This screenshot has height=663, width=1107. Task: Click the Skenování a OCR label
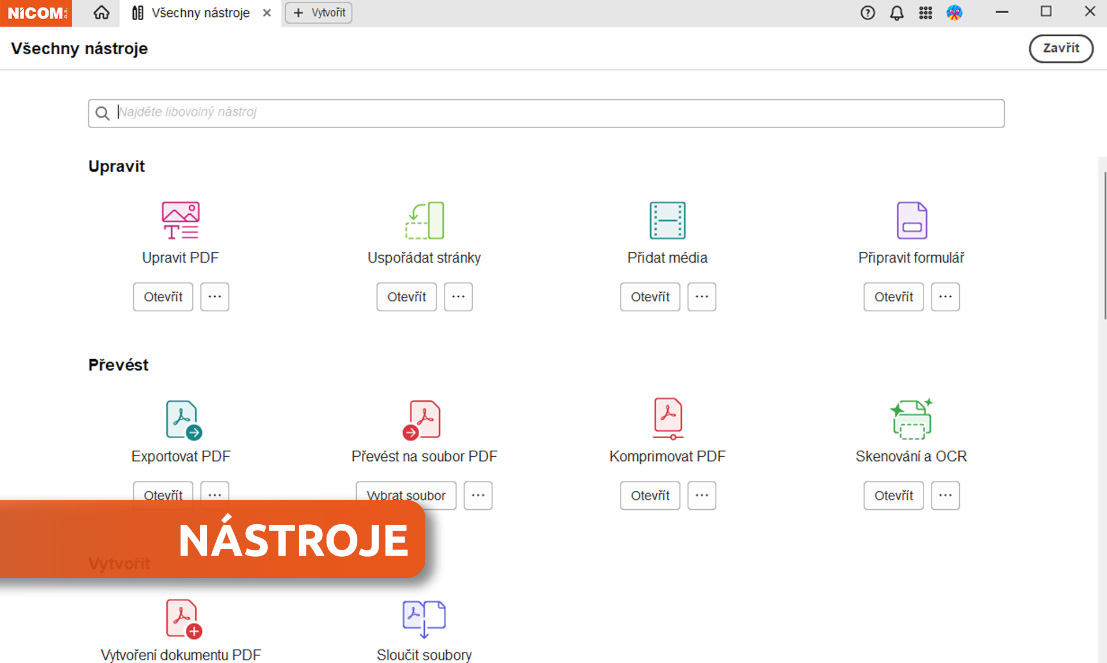[911, 456]
